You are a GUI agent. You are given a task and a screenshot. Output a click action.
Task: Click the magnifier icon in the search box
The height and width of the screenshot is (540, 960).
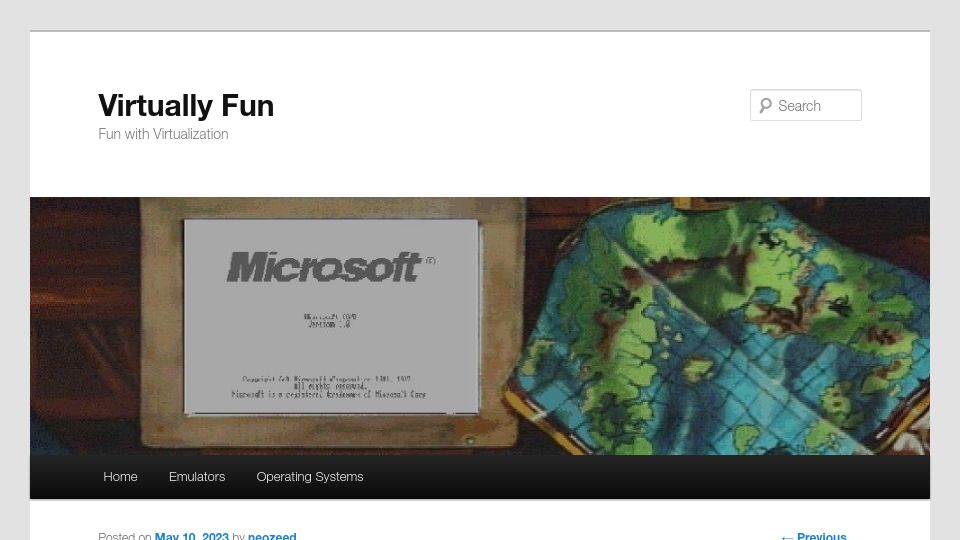pos(765,105)
